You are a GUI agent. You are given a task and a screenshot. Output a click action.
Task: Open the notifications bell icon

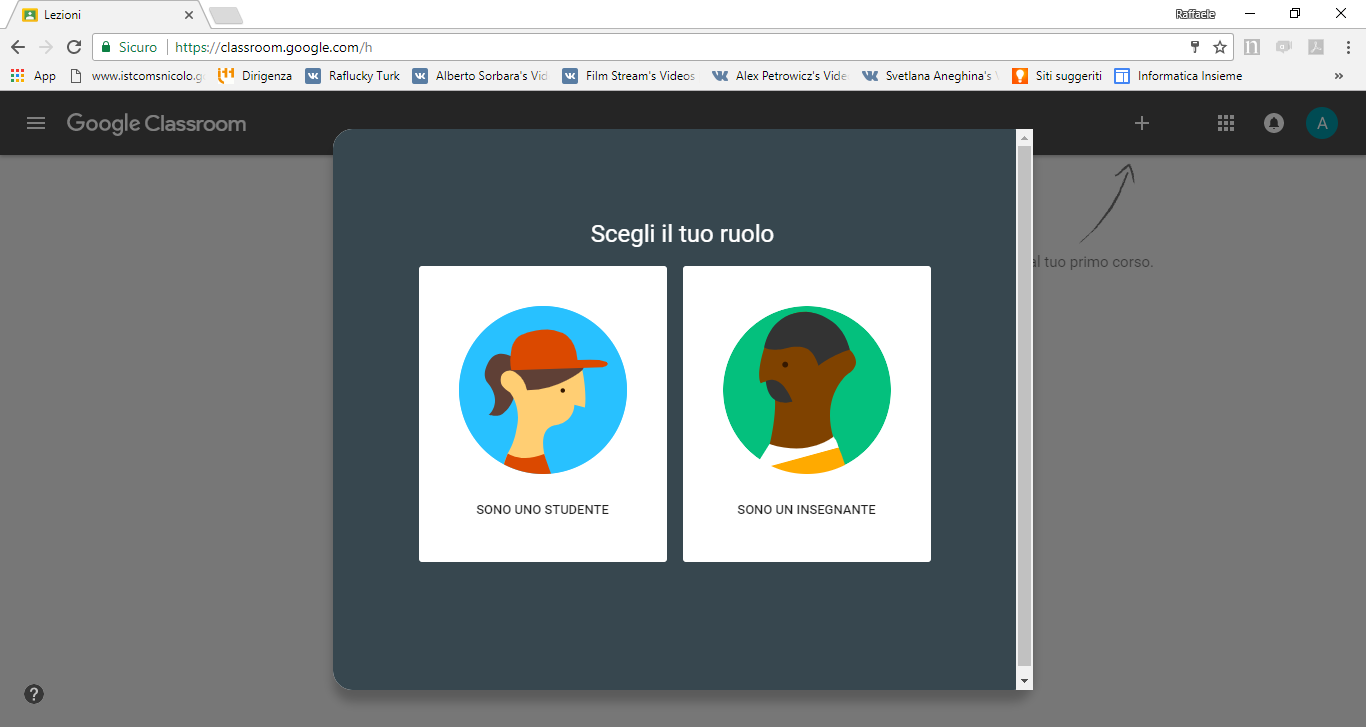[x=1274, y=123]
